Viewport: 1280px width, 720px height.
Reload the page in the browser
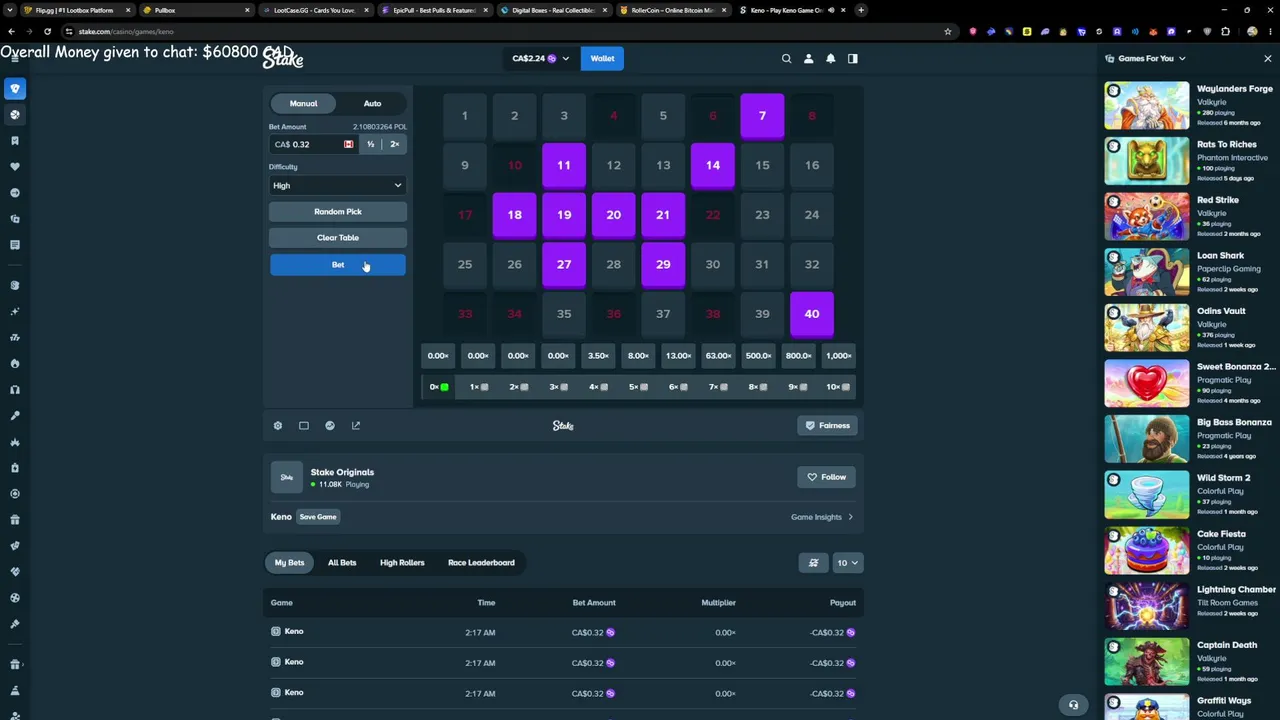(47, 31)
